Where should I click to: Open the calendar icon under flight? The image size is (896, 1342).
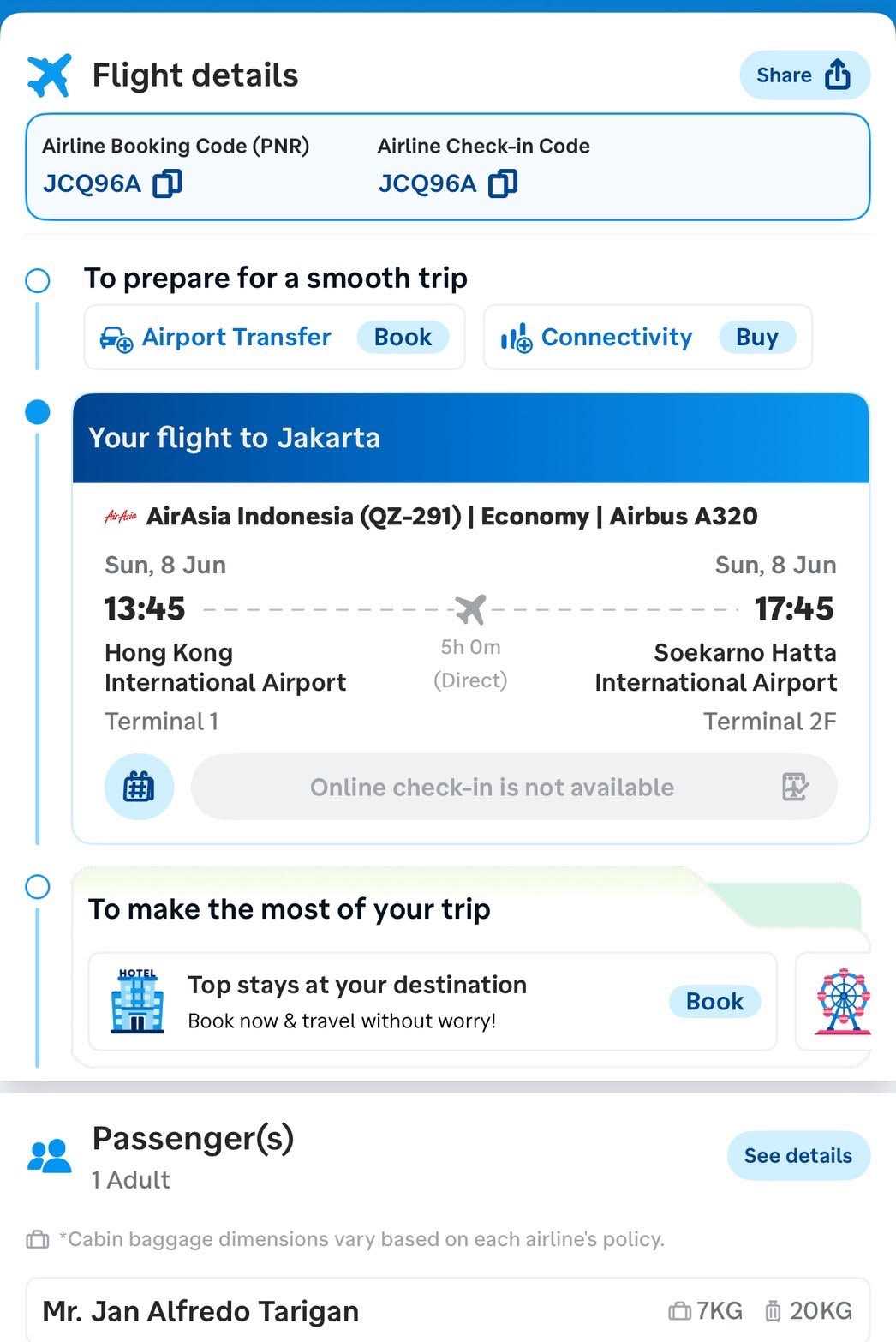pyautogui.click(x=139, y=787)
